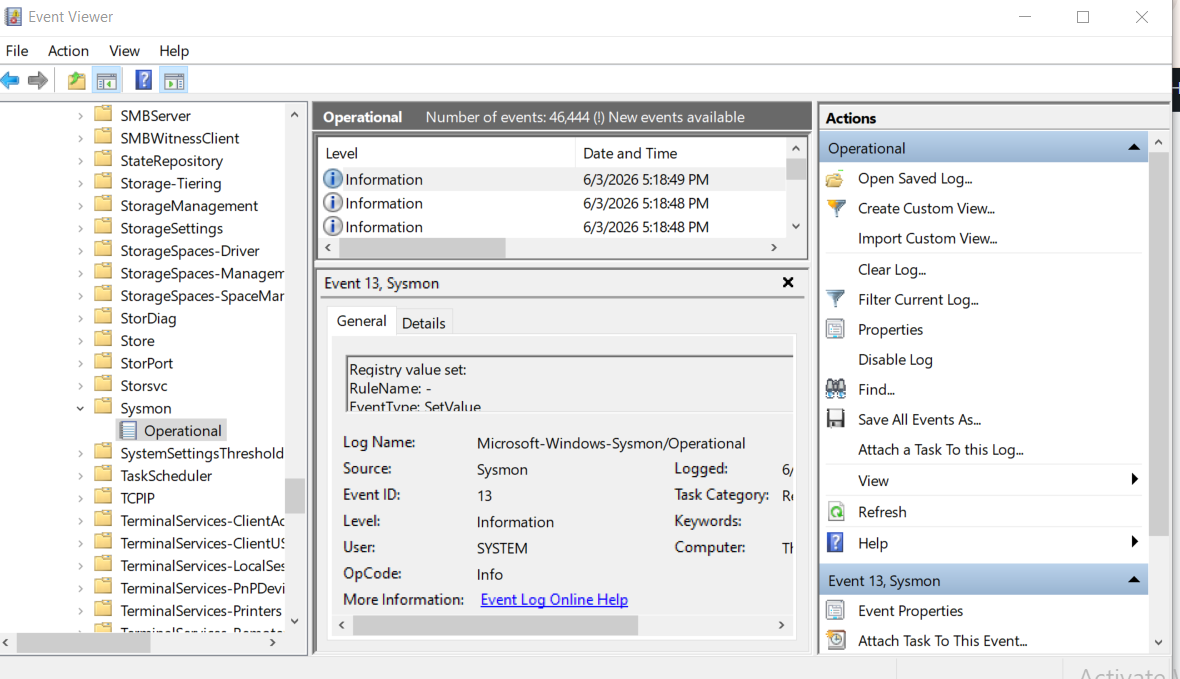Expand the TCPIP tree node

(80, 498)
